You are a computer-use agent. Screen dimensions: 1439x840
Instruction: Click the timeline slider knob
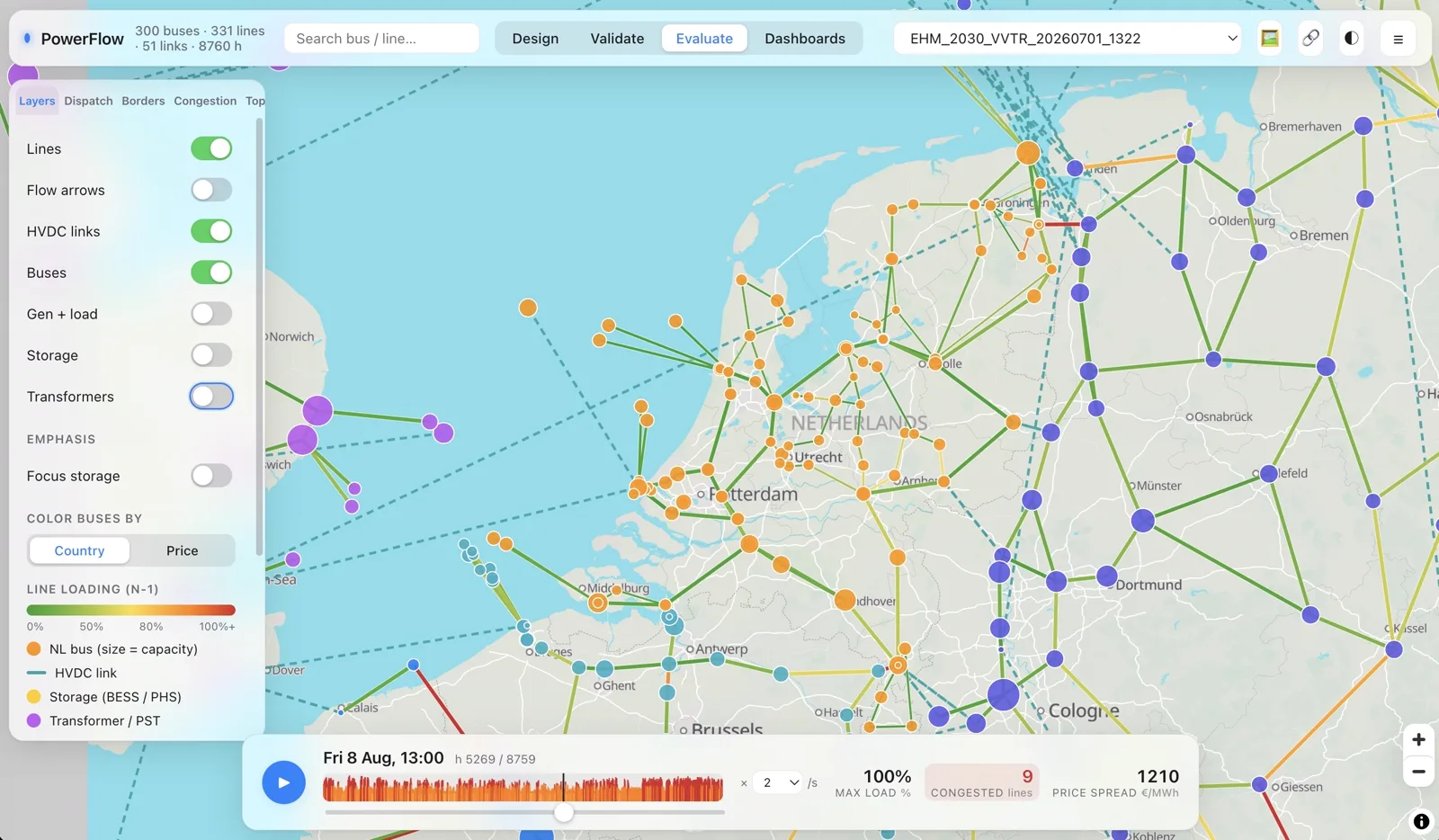coord(564,813)
